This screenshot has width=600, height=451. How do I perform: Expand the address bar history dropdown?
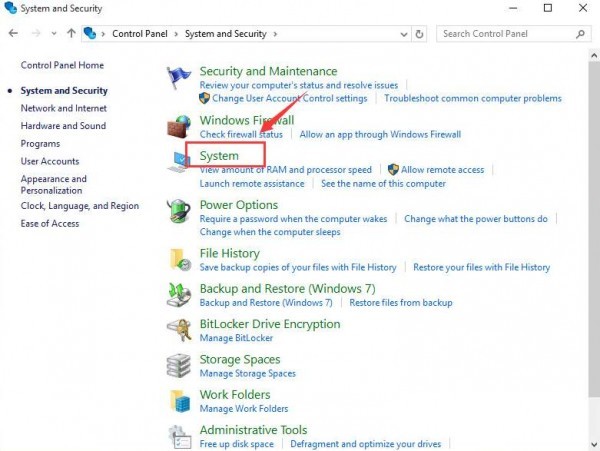(404, 34)
